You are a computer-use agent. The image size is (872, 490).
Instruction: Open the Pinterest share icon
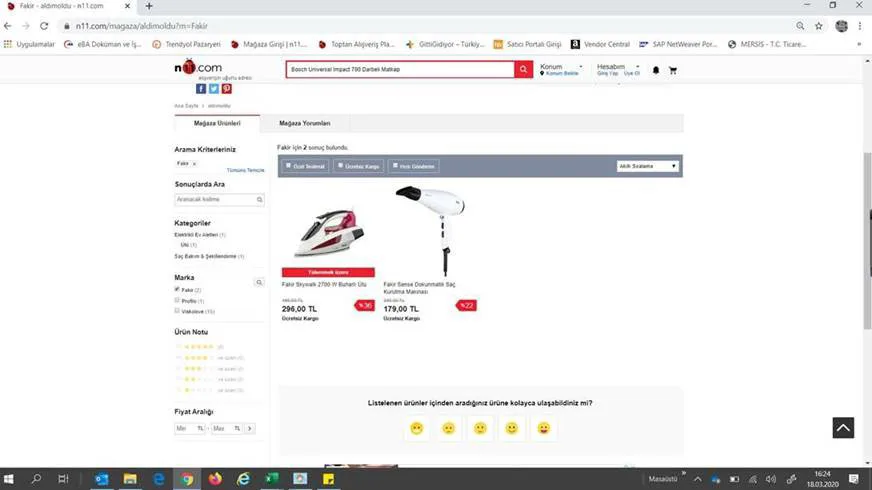tap(226, 88)
